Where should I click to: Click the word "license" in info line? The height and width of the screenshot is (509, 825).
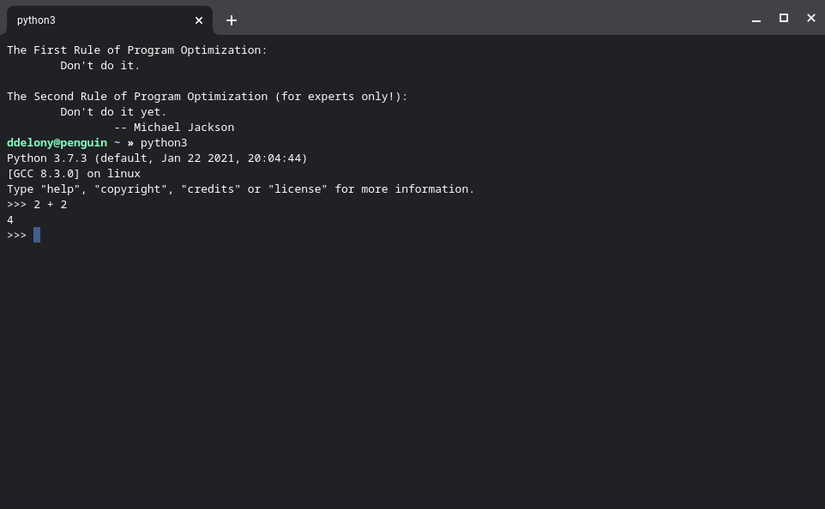pyautogui.click(x=297, y=189)
